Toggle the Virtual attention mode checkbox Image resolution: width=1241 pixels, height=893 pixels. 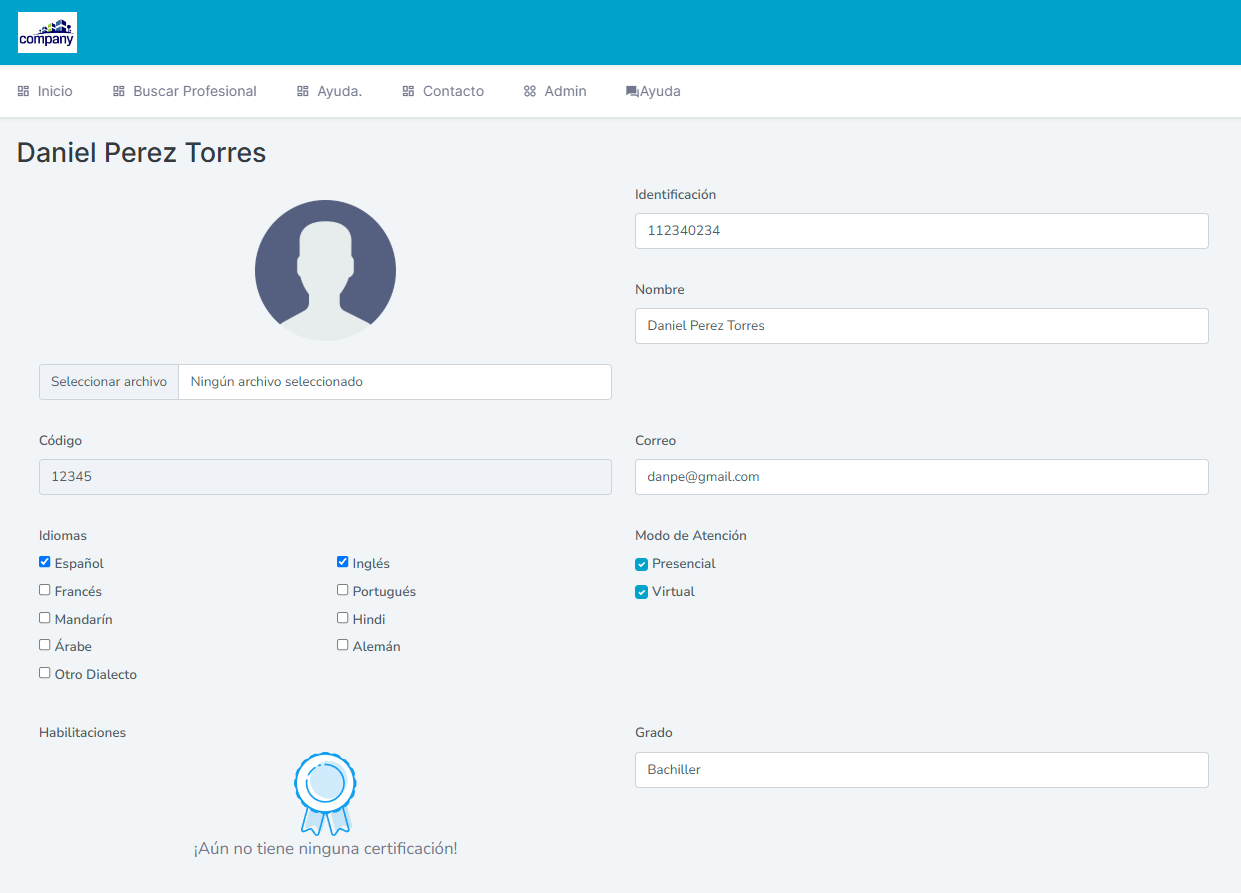point(642,592)
